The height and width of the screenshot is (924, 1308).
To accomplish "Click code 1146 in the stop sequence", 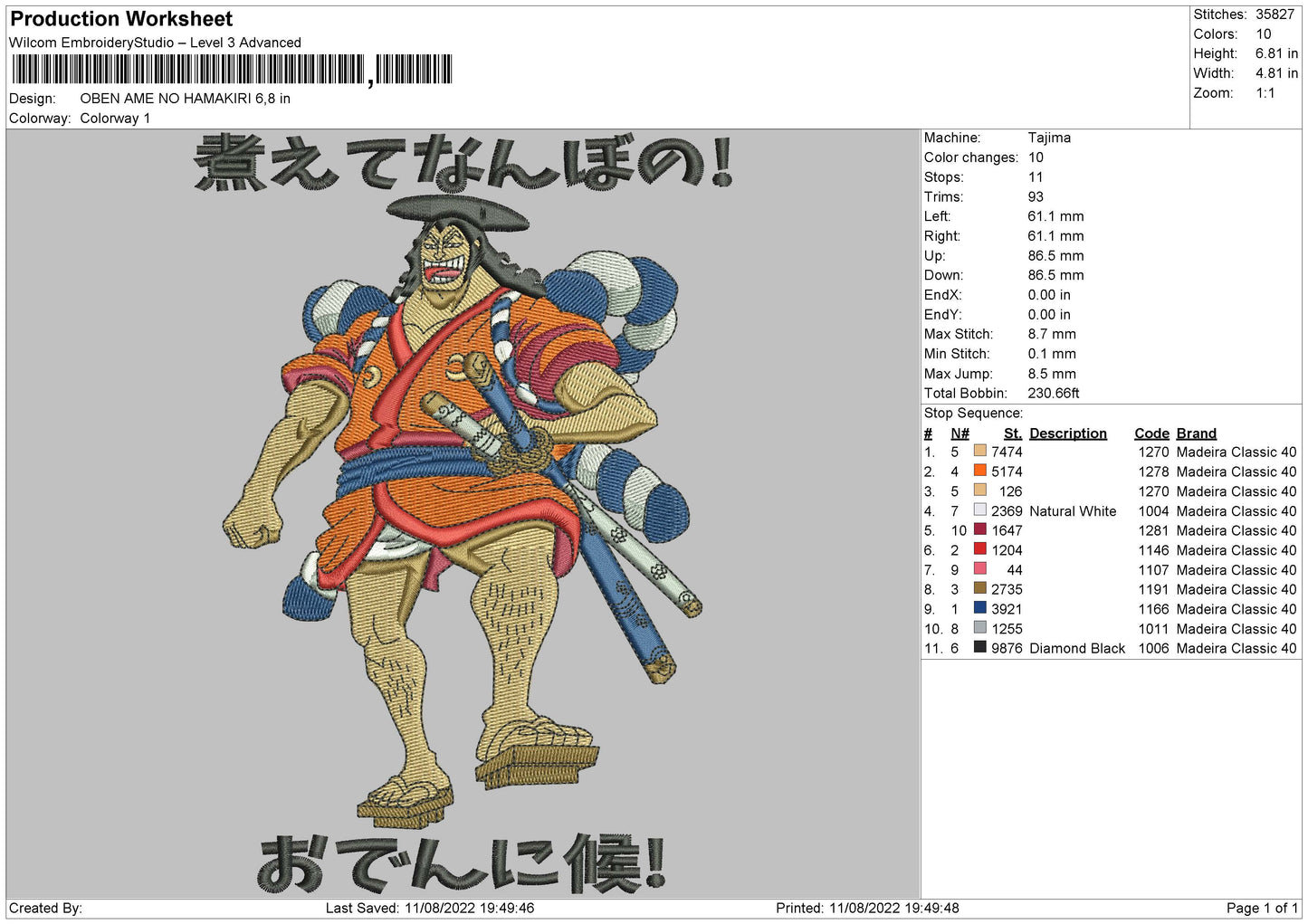I will pyautogui.click(x=1153, y=550).
